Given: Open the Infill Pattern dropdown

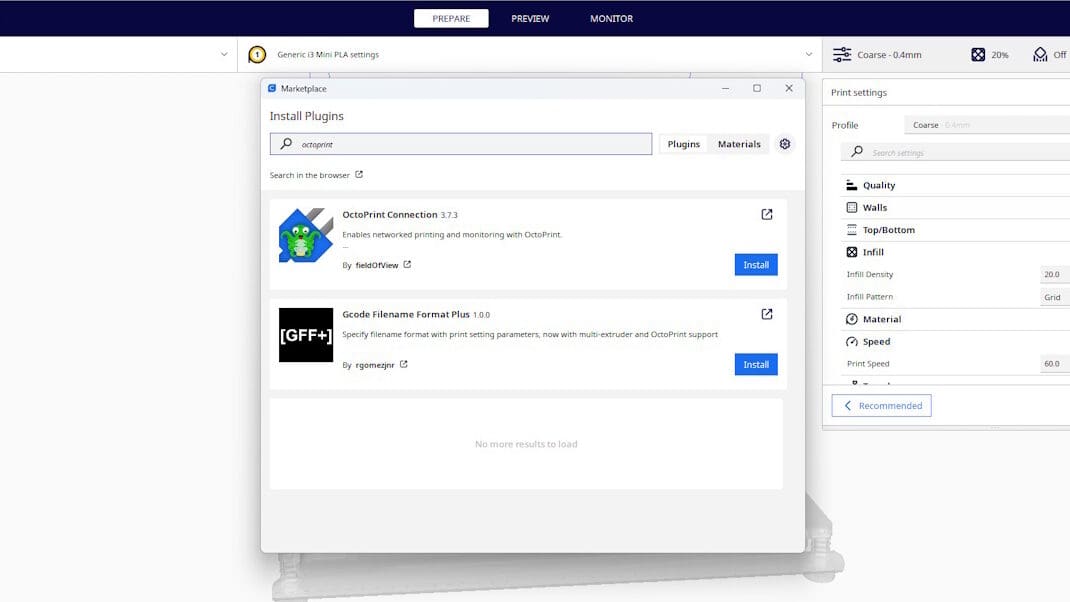Looking at the screenshot, I should pyautogui.click(x=1054, y=297).
